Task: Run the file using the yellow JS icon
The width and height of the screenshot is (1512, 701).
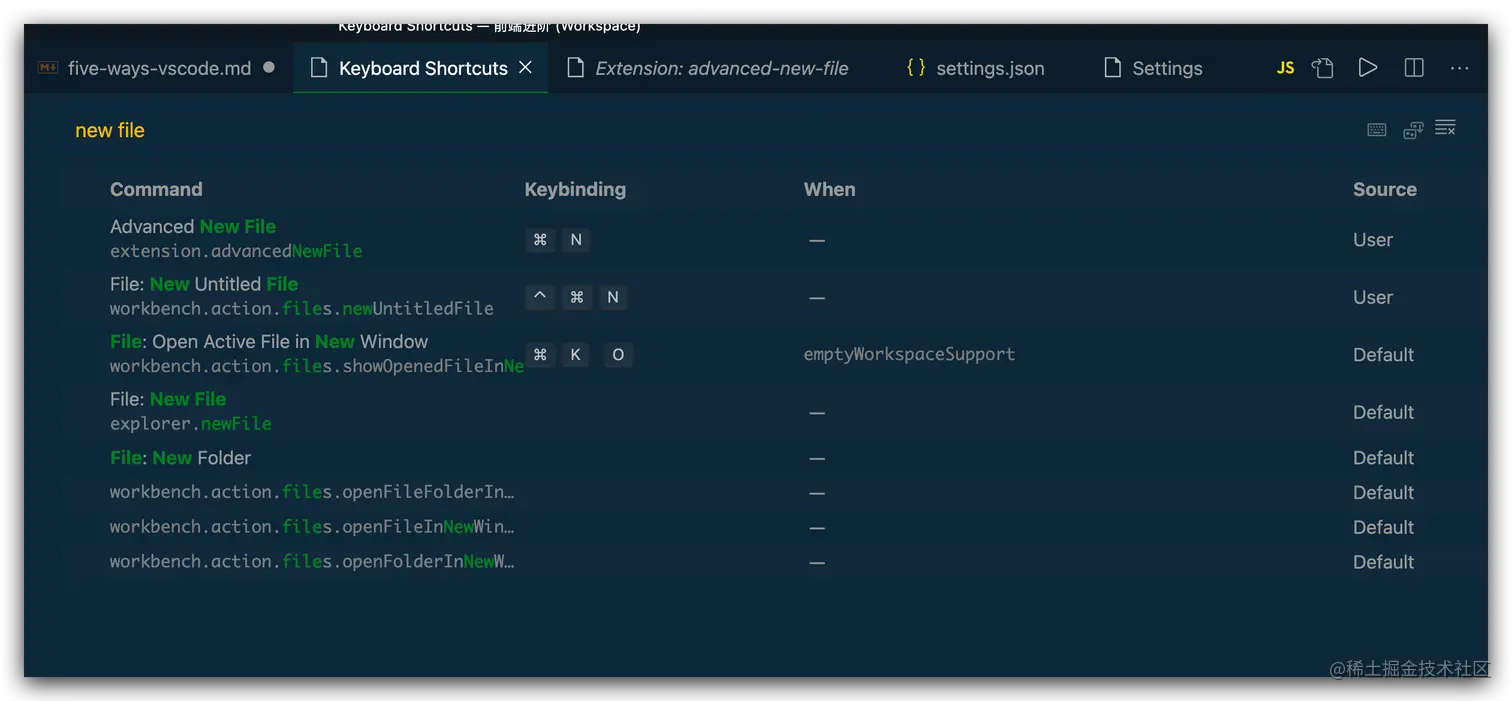Action: tap(1285, 67)
